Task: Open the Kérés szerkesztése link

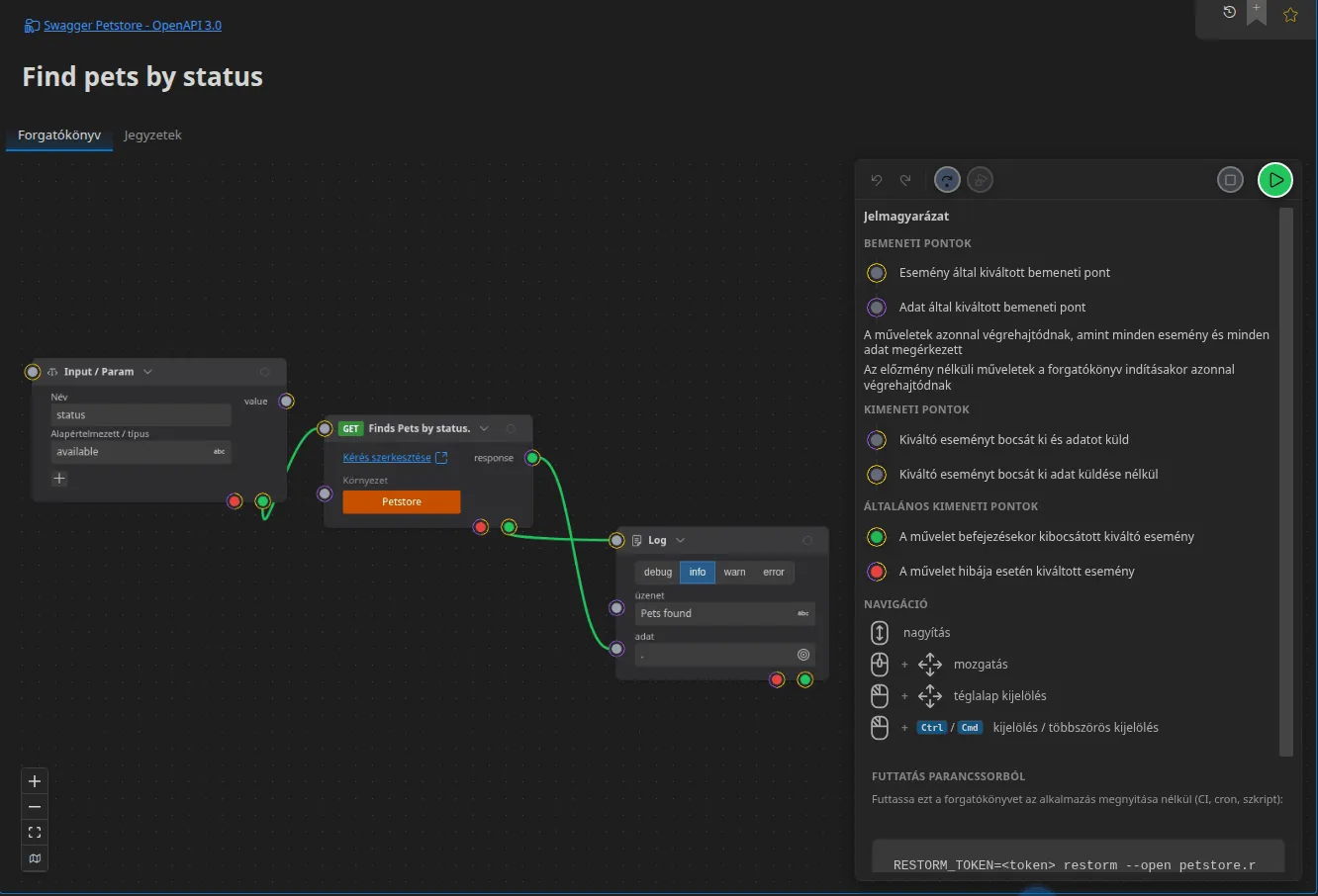Action: pyautogui.click(x=387, y=458)
